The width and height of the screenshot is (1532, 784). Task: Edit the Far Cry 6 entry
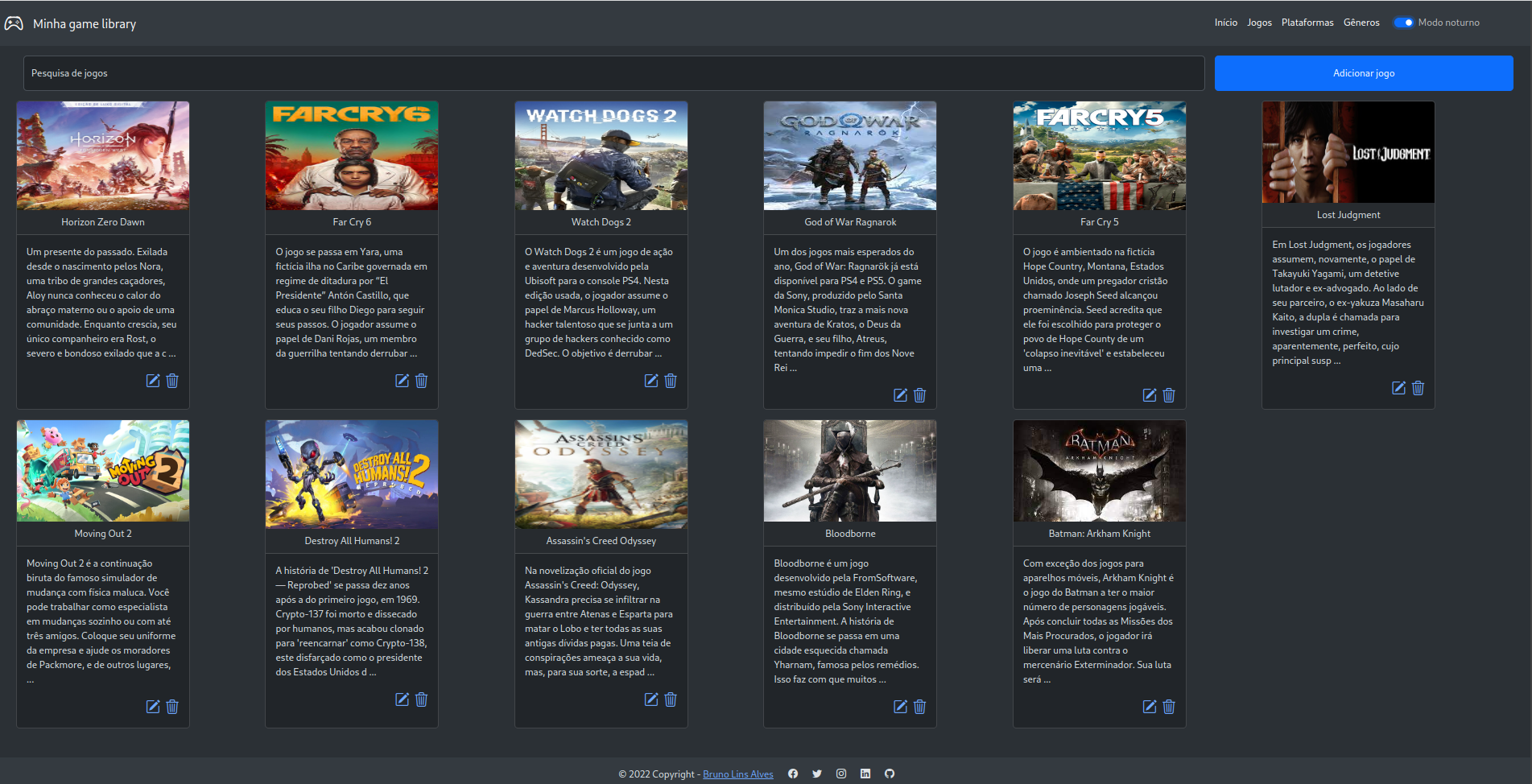click(x=403, y=381)
